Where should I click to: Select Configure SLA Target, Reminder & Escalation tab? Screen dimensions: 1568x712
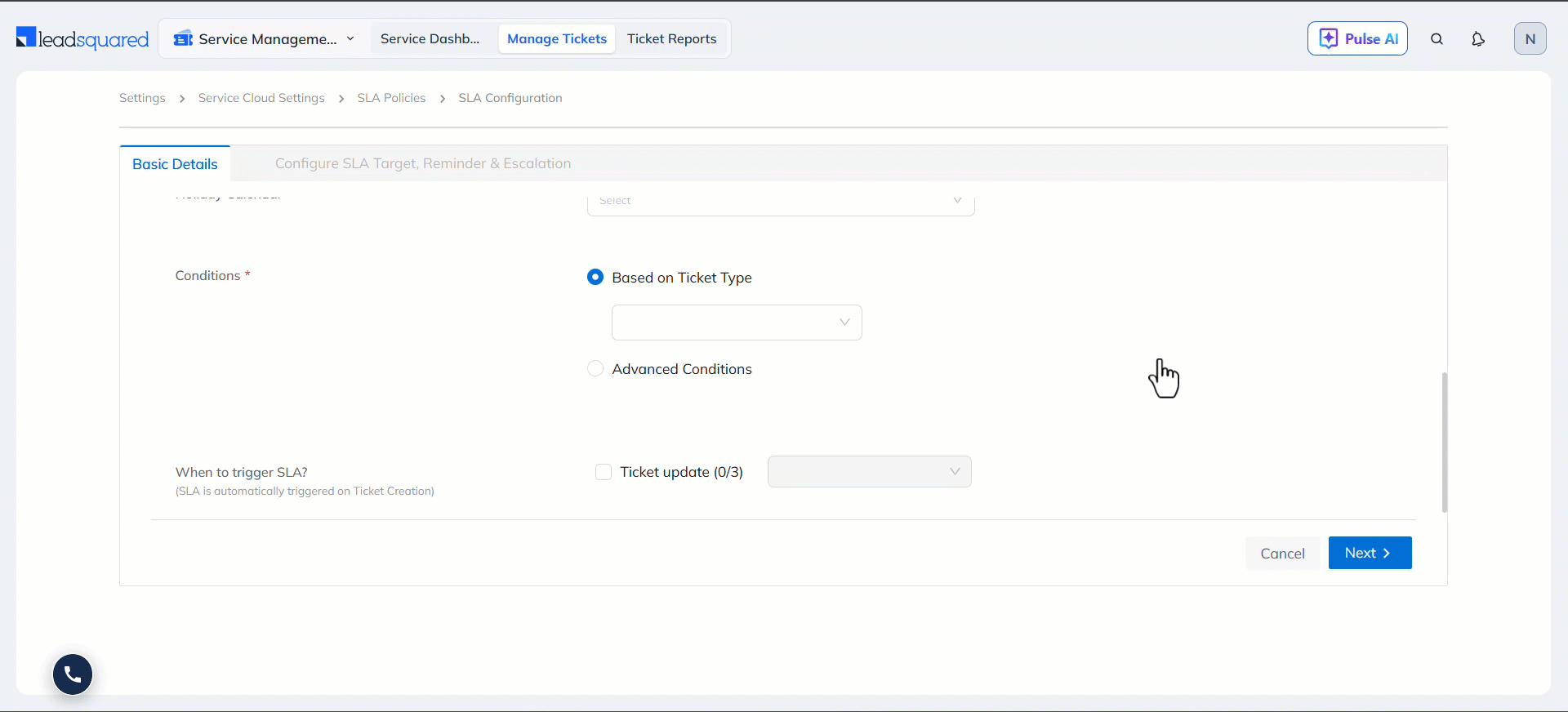[423, 163]
